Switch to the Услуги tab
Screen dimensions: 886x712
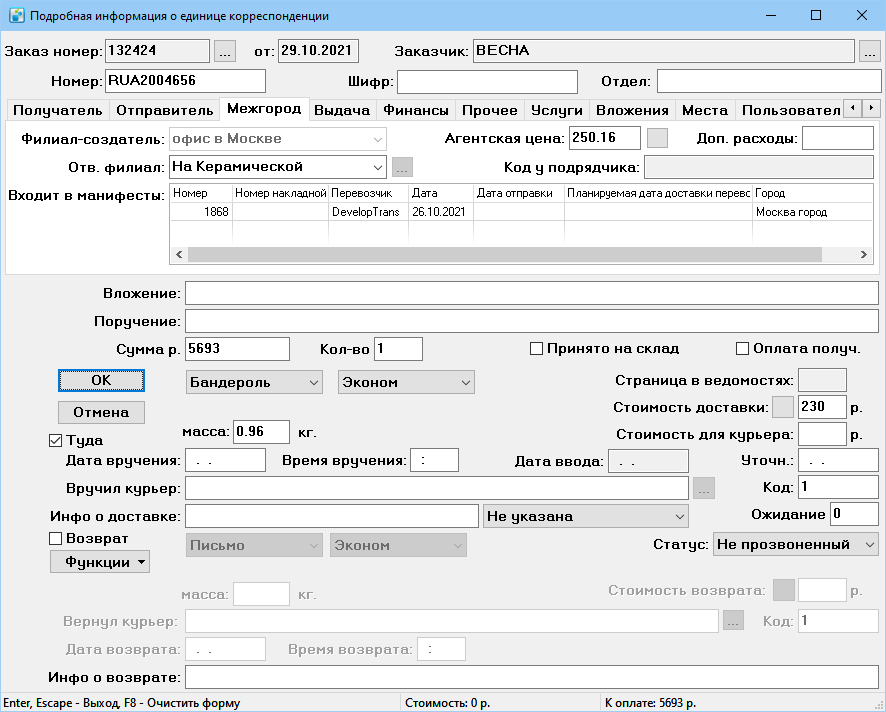click(x=557, y=110)
